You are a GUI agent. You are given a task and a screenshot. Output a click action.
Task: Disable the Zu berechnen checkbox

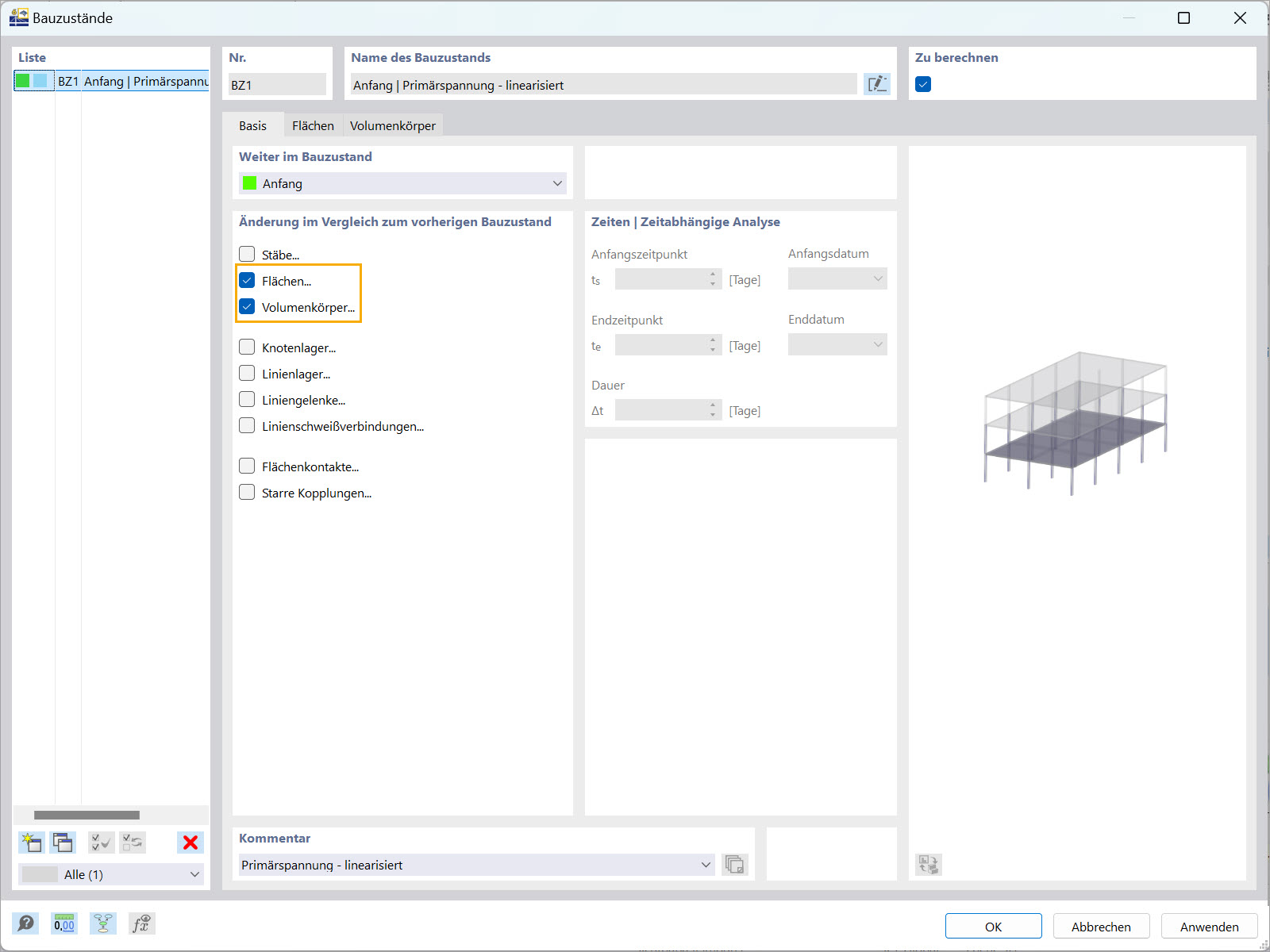point(922,83)
